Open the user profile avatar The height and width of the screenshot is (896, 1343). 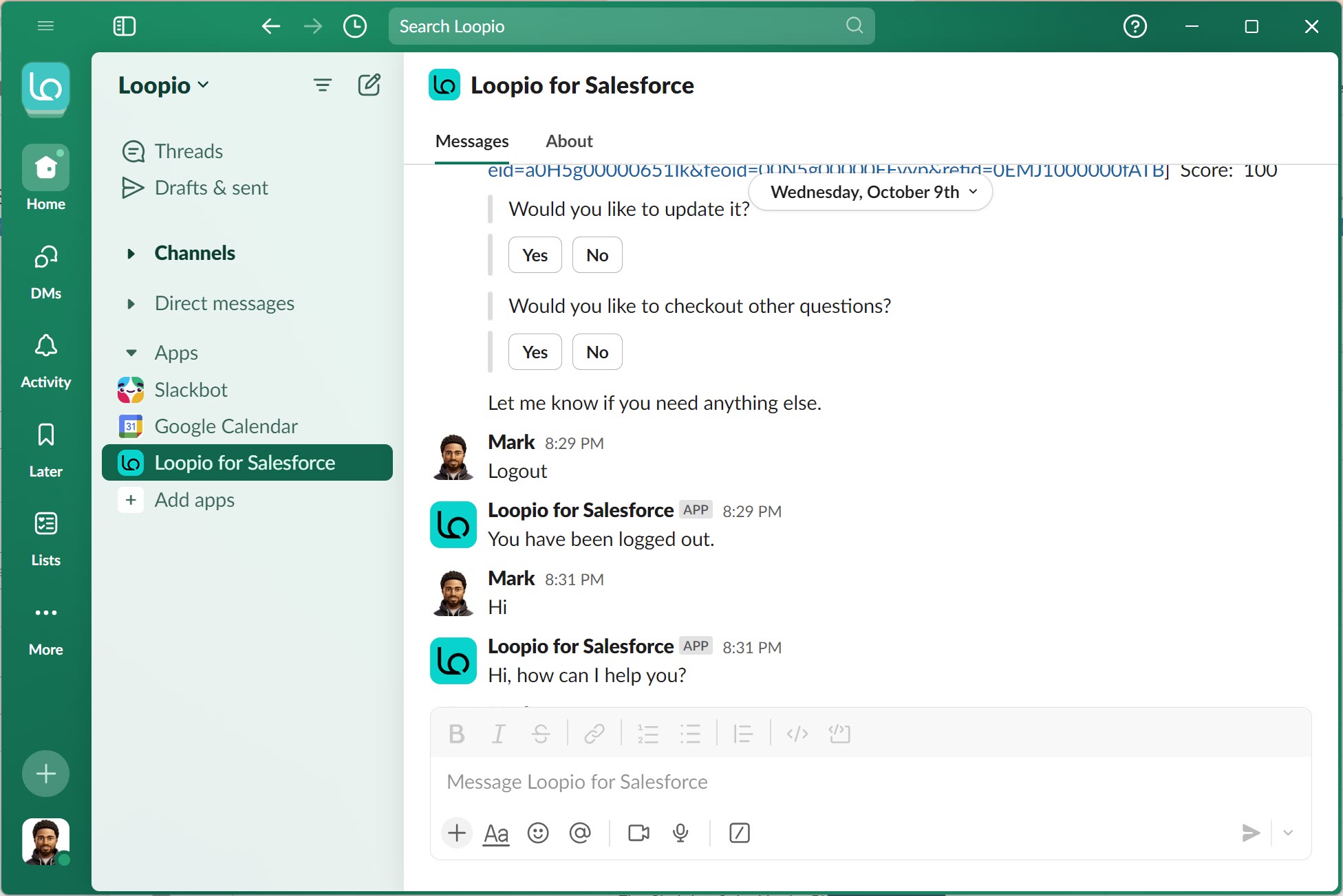point(45,841)
